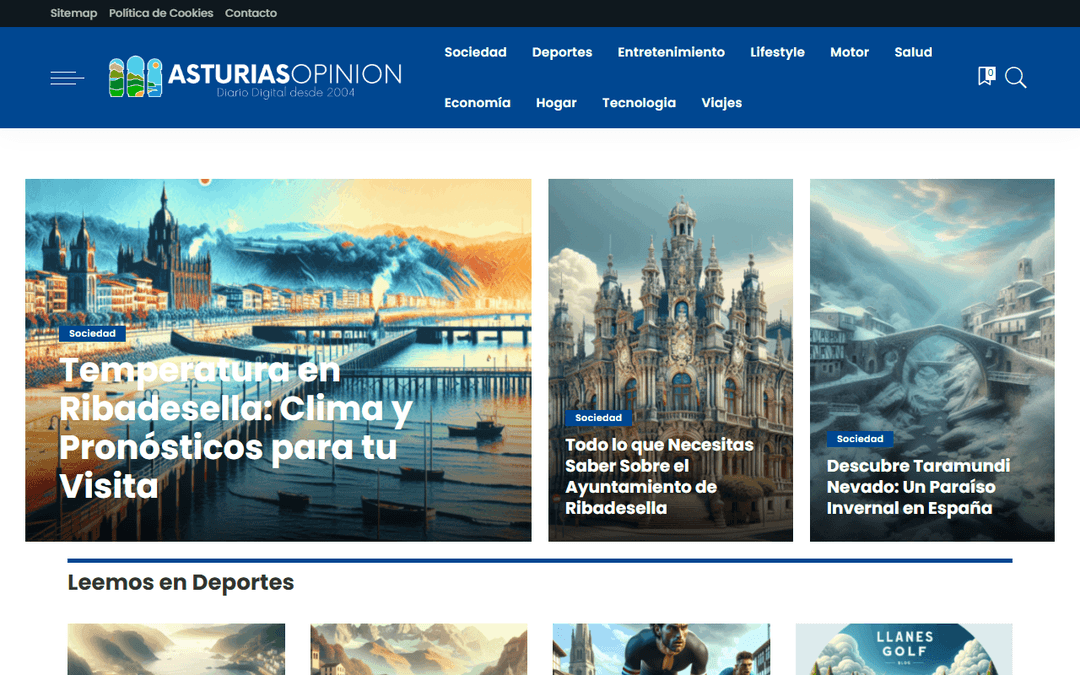Go to Hogar menu section
1080x675 pixels.
point(556,103)
